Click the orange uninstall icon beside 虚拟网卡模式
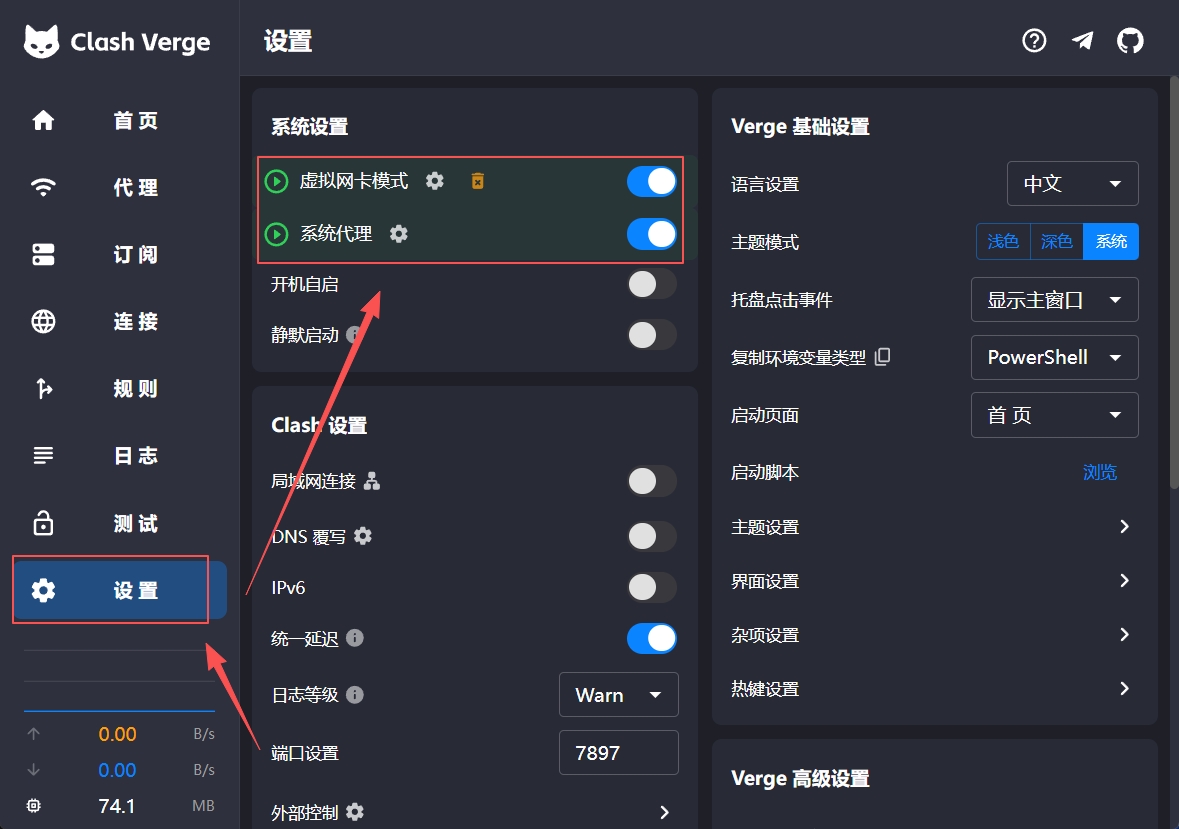Image resolution: width=1179 pixels, height=829 pixels. pyautogui.click(x=478, y=181)
